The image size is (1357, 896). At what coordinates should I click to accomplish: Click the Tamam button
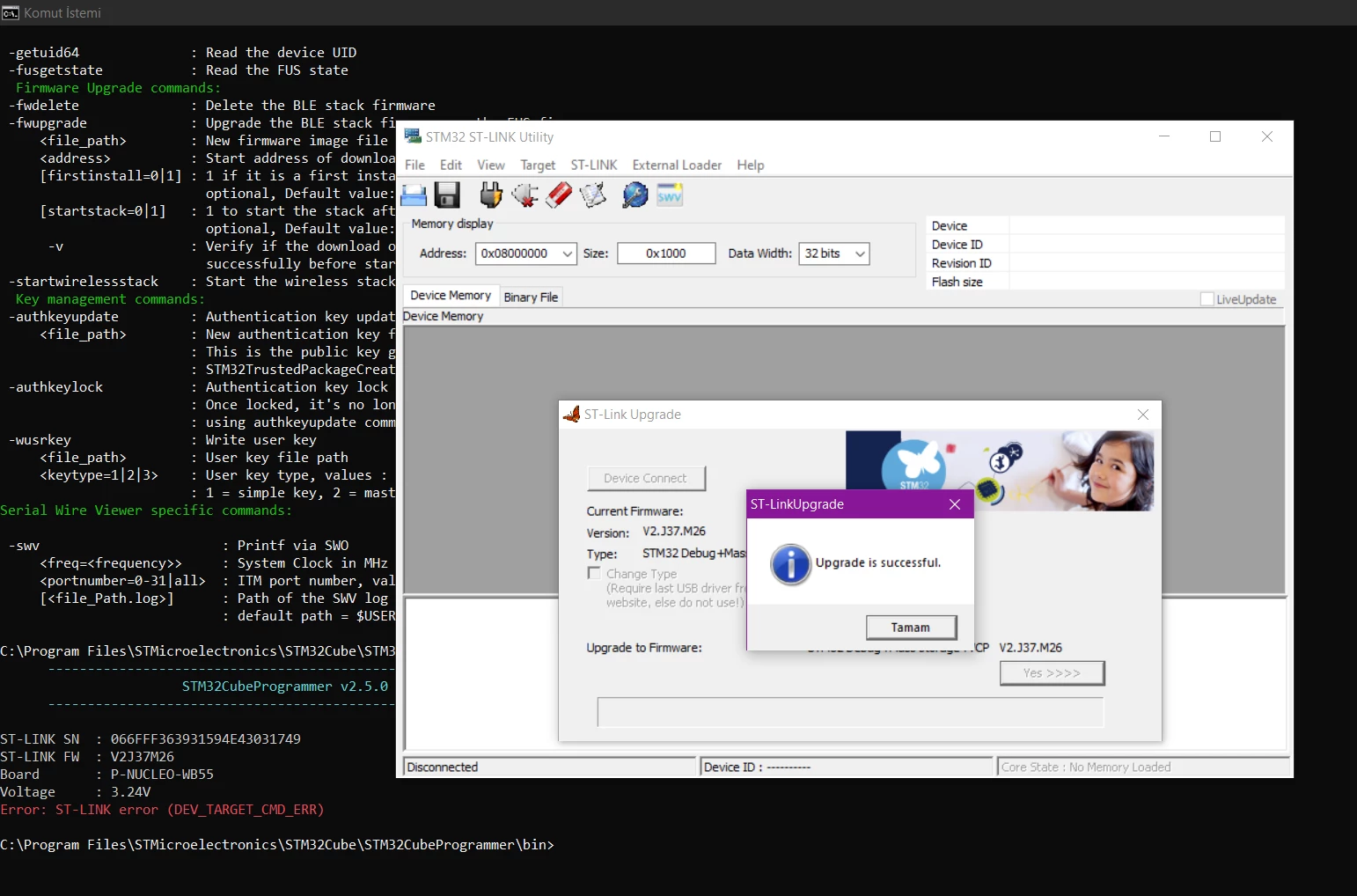coord(910,628)
